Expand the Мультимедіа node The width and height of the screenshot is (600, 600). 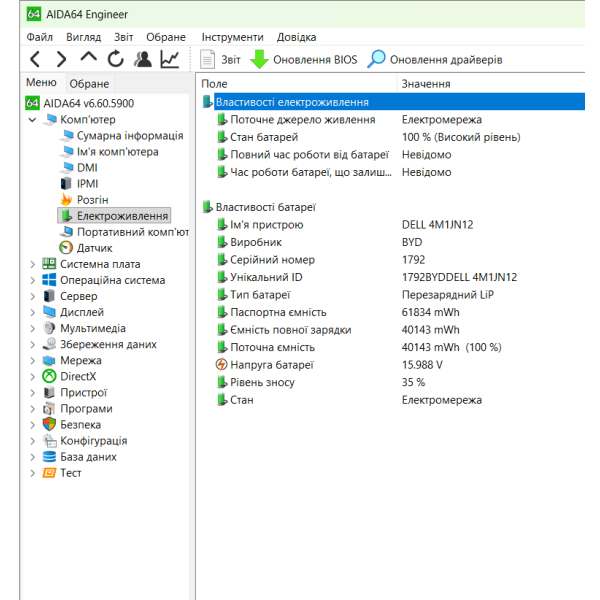33,329
